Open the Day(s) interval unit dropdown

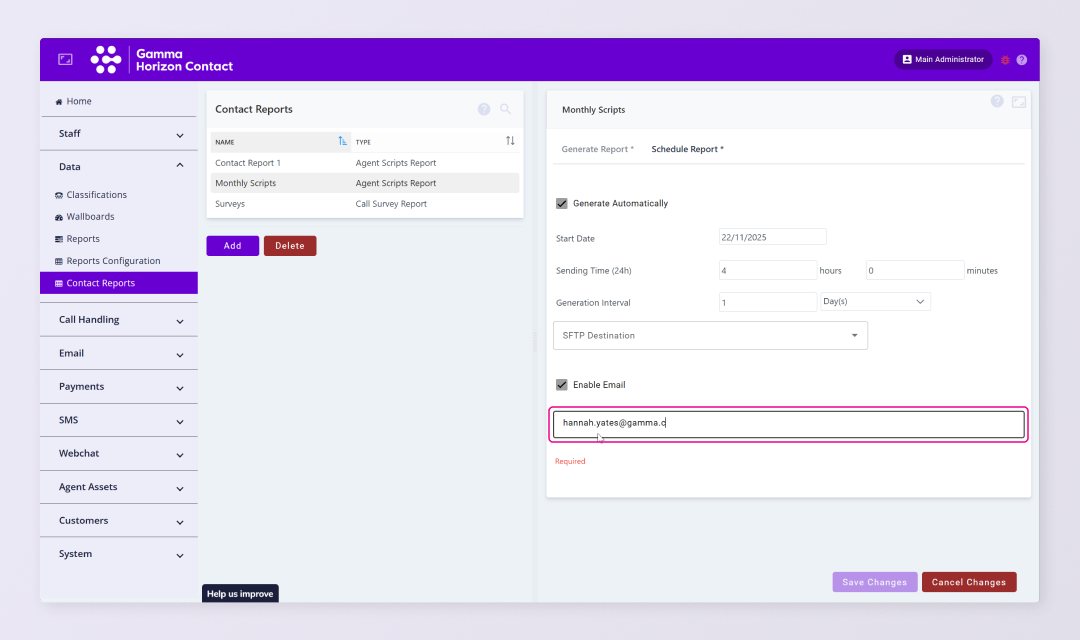click(875, 301)
